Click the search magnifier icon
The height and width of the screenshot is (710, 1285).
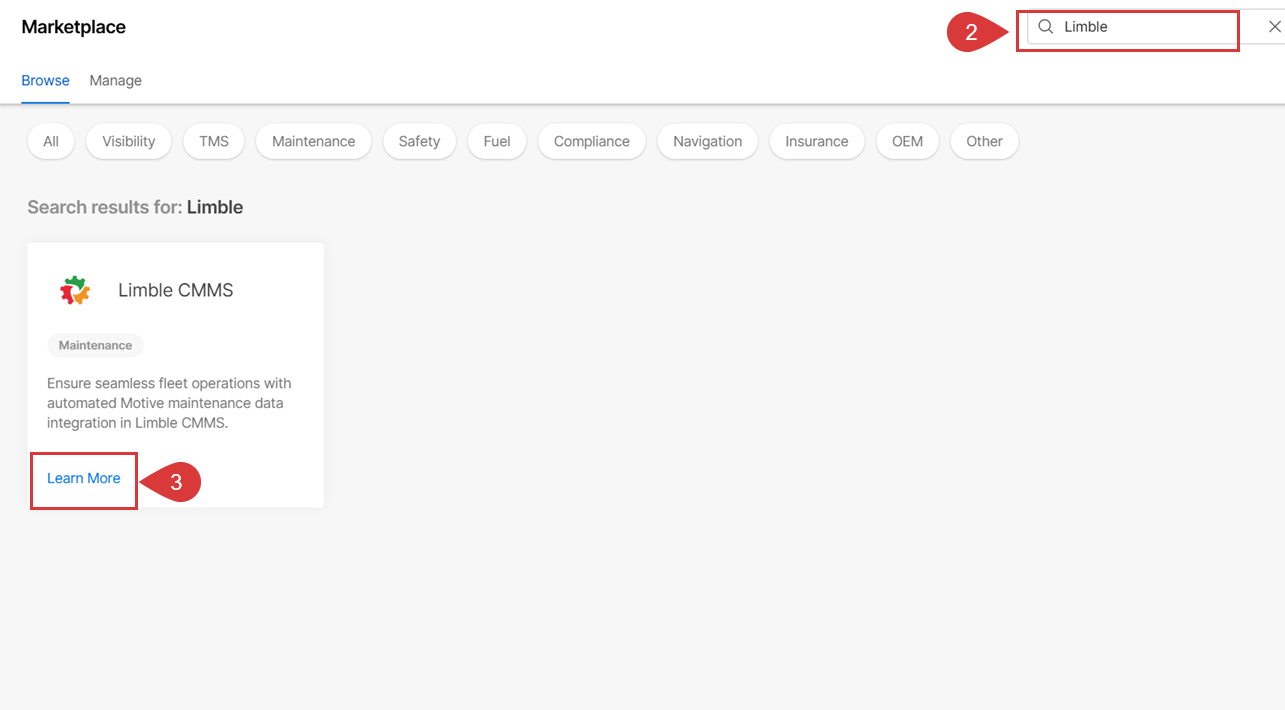(x=1045, y=27)
